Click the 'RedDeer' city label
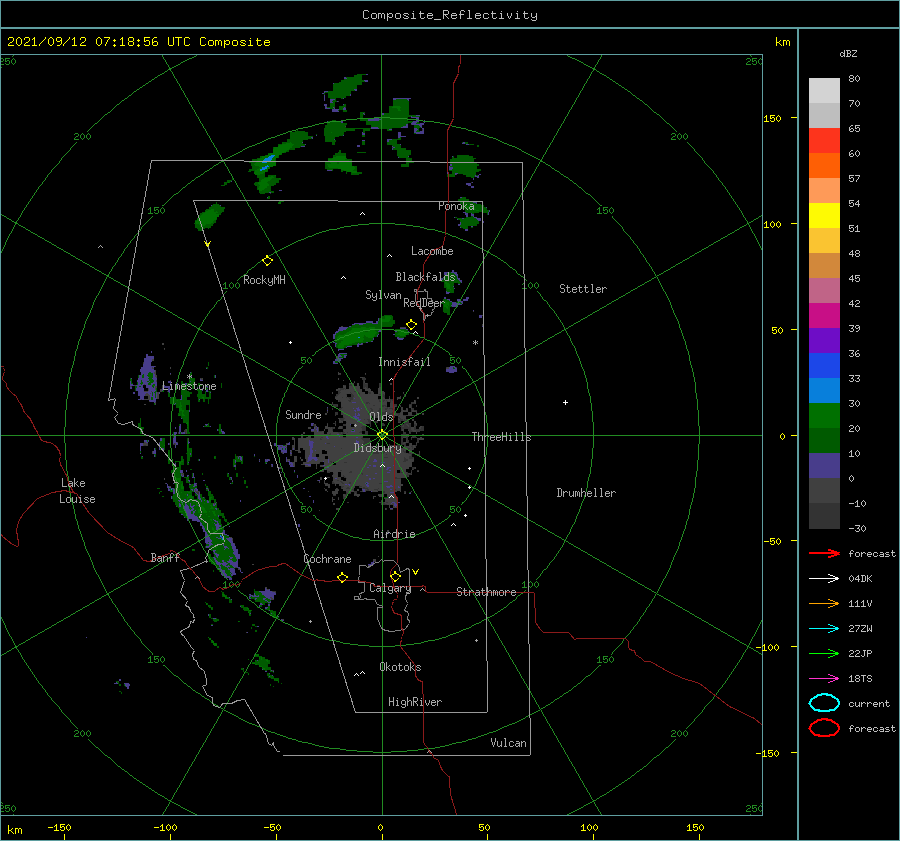 point(424,303)
